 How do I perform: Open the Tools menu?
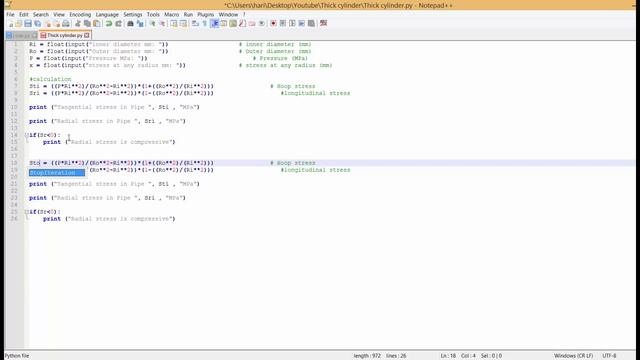click(153, 15)
